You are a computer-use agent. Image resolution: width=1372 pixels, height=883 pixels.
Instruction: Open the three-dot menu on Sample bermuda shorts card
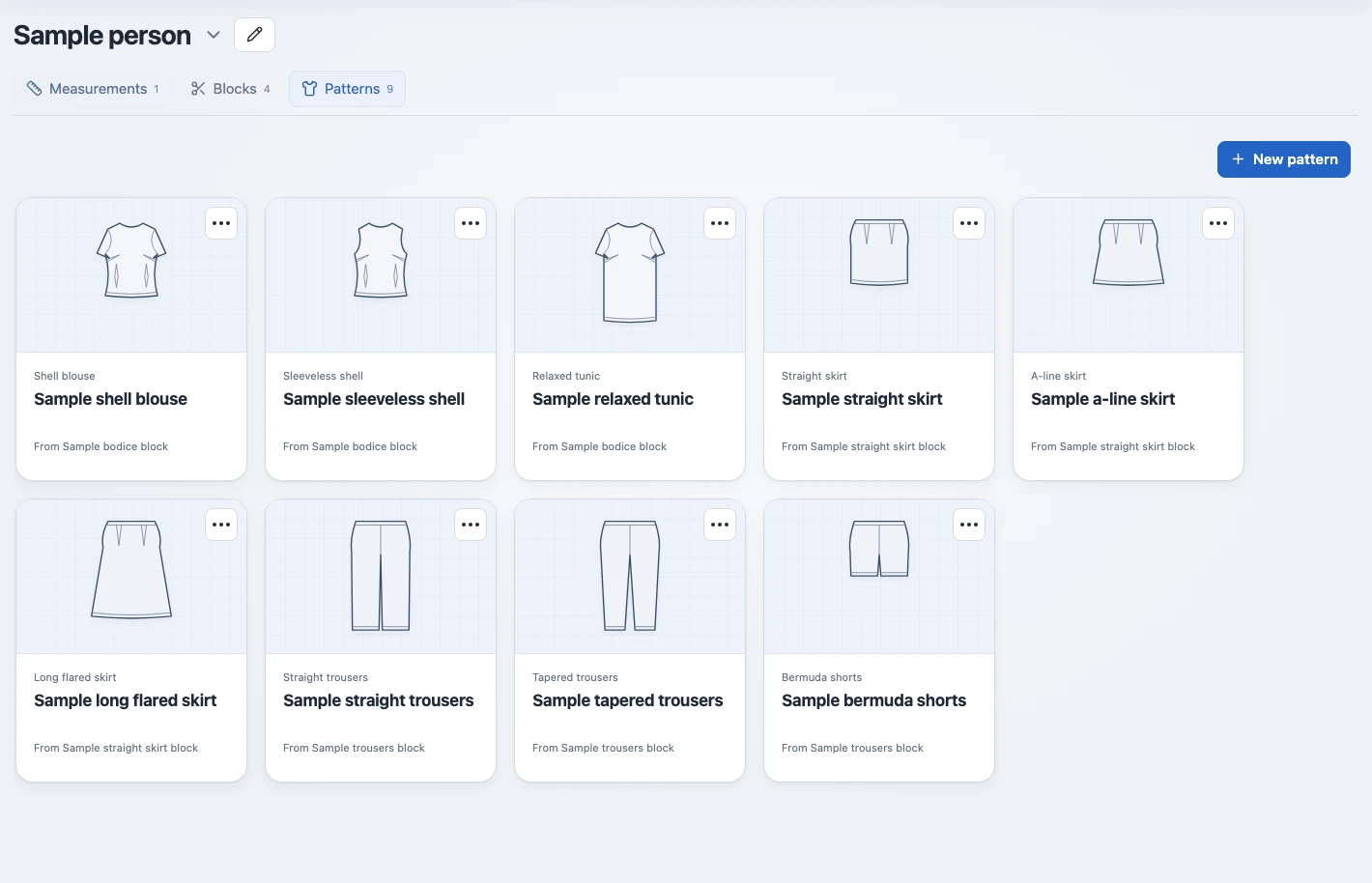[x=969, y=525]
